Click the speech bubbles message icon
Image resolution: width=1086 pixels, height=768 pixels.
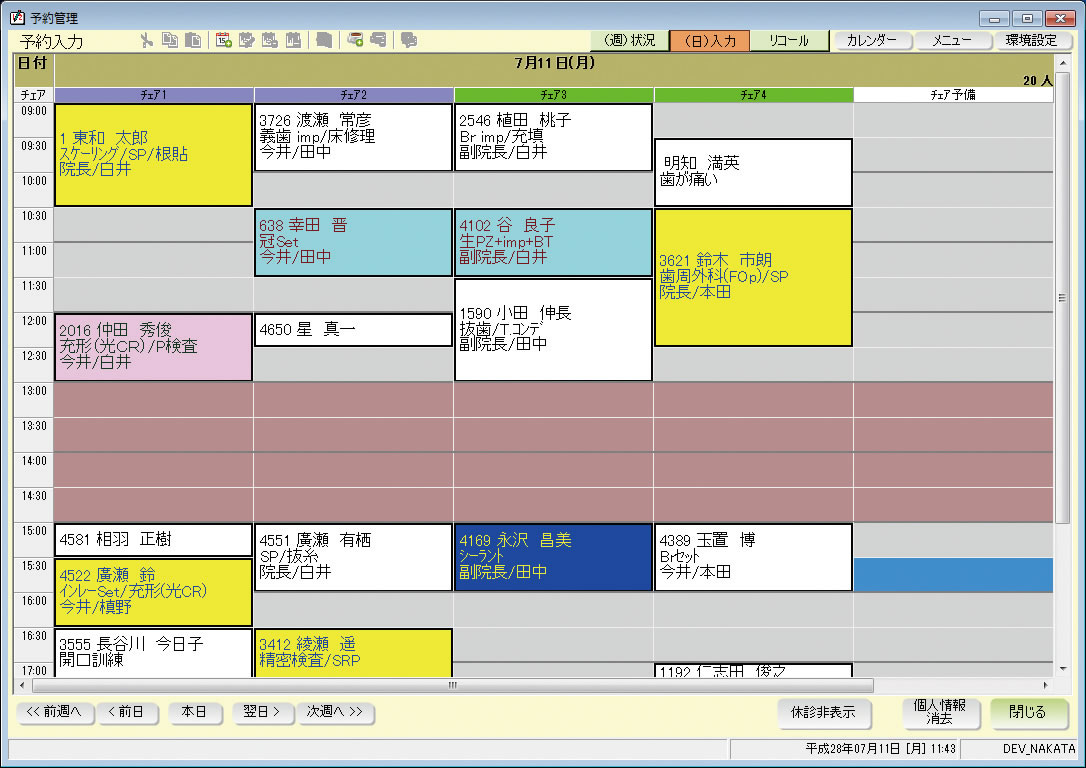(x=409, y=41)
